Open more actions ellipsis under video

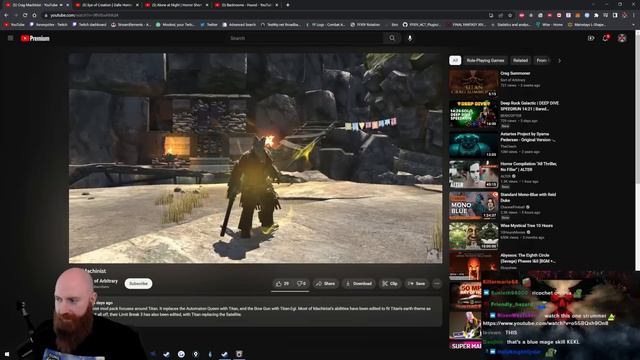437,283
